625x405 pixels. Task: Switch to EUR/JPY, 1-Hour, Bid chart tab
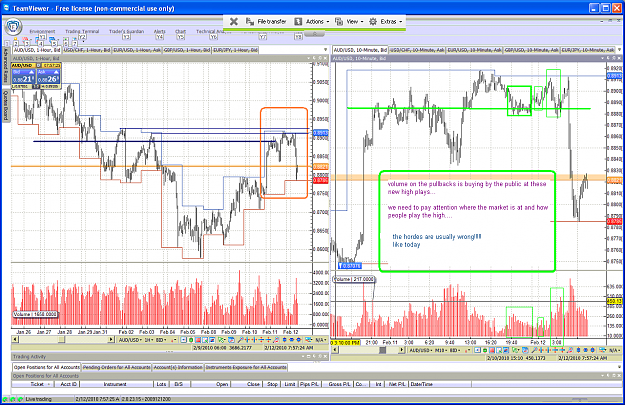tap(235, 50)
